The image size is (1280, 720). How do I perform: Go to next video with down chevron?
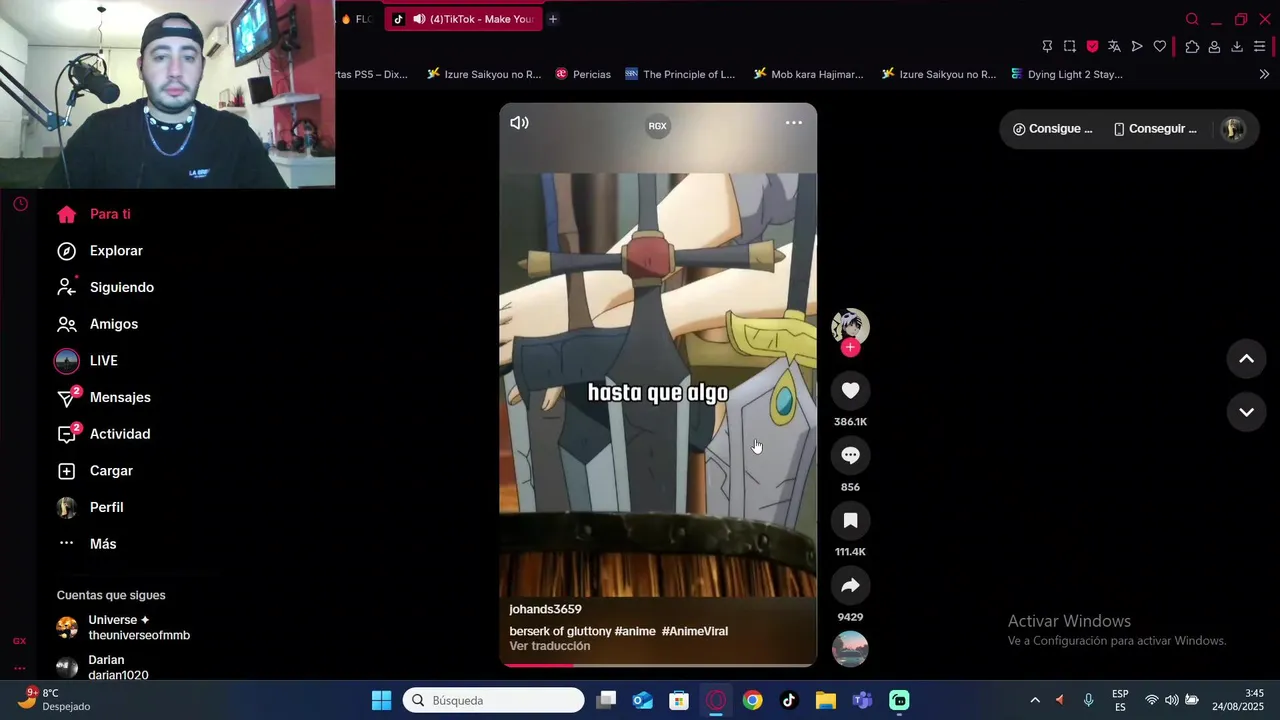click(1246, 412)
